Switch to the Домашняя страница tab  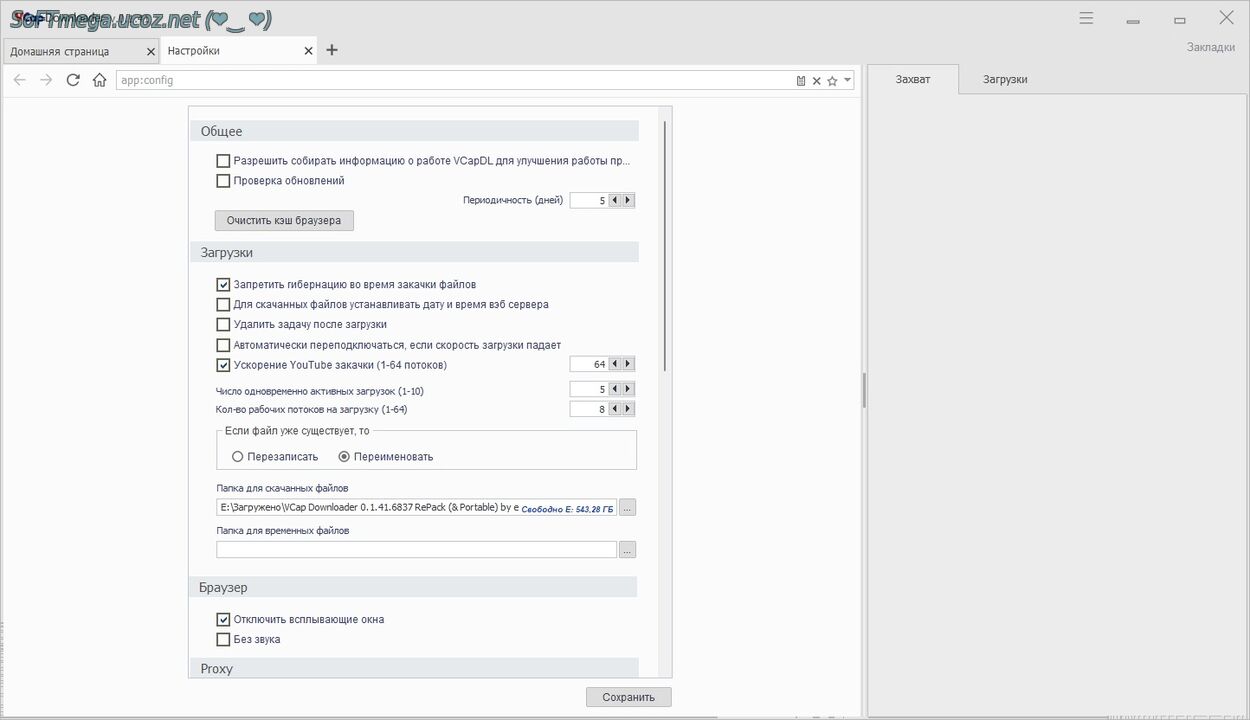click(x=60, y=51)
